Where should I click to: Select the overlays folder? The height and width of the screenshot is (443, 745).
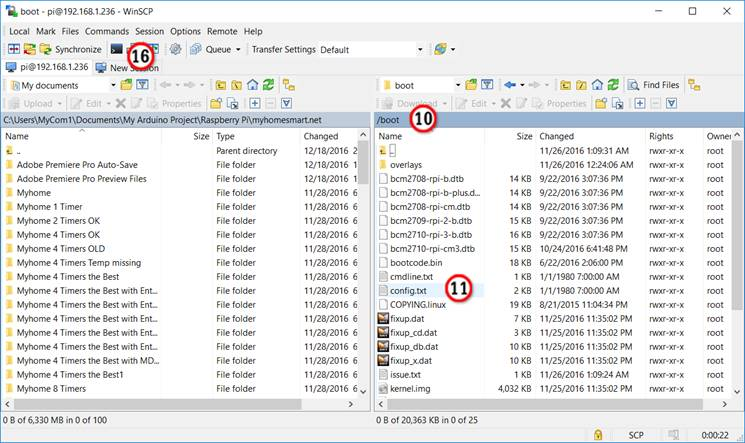coord(406,165)
